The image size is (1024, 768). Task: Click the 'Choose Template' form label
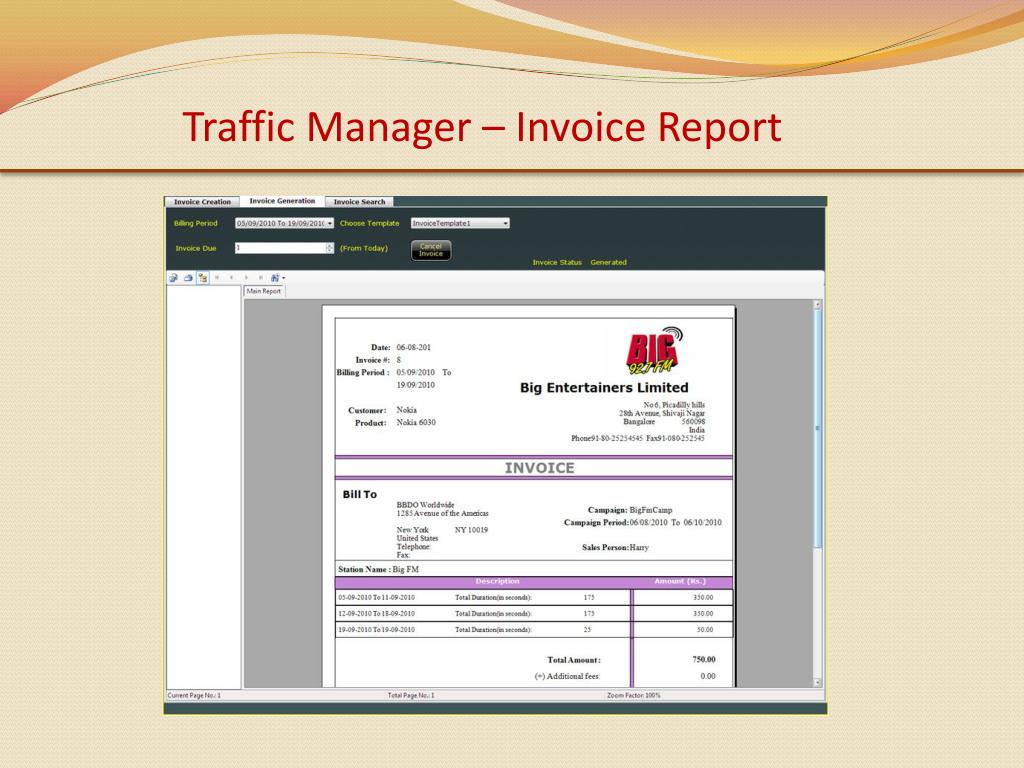370,223
